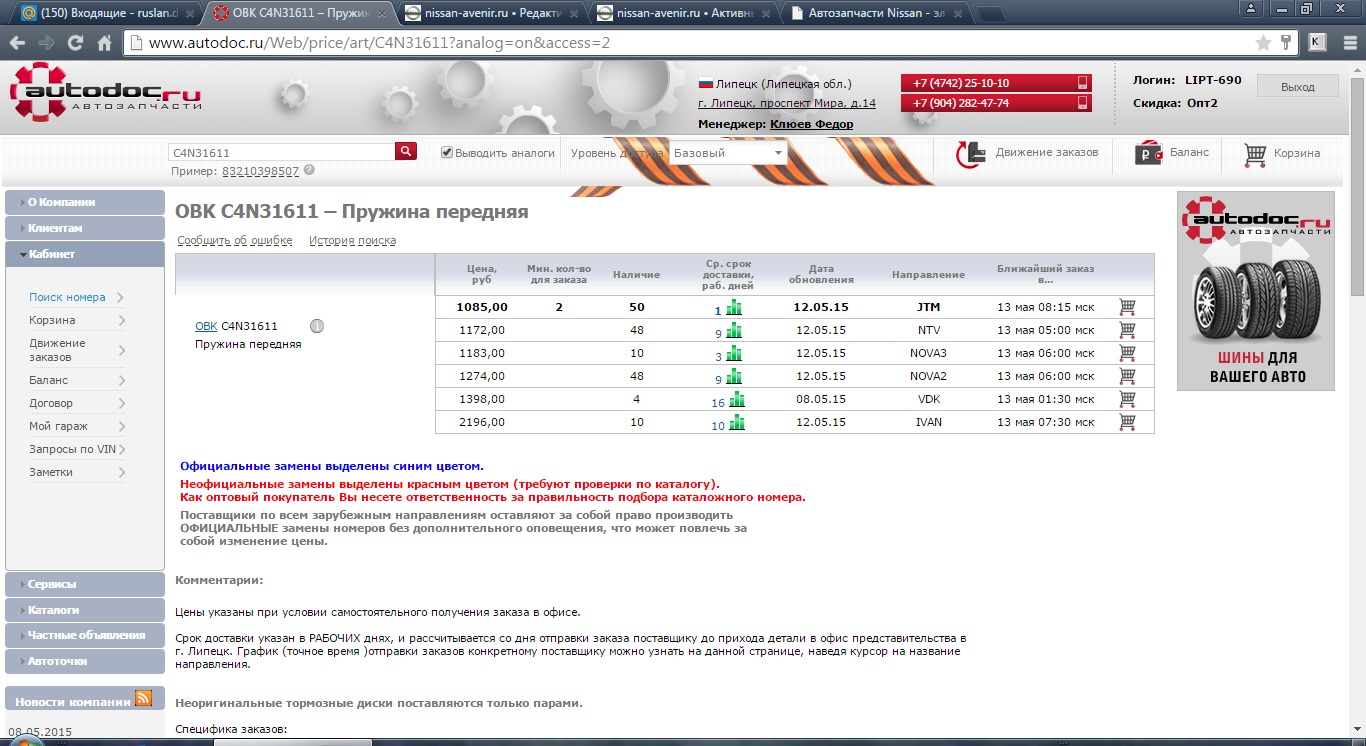Add the VDK 1398,00 offer to cart
The height and width of the screenshot is (746, 1366).
coord(1127,399)
